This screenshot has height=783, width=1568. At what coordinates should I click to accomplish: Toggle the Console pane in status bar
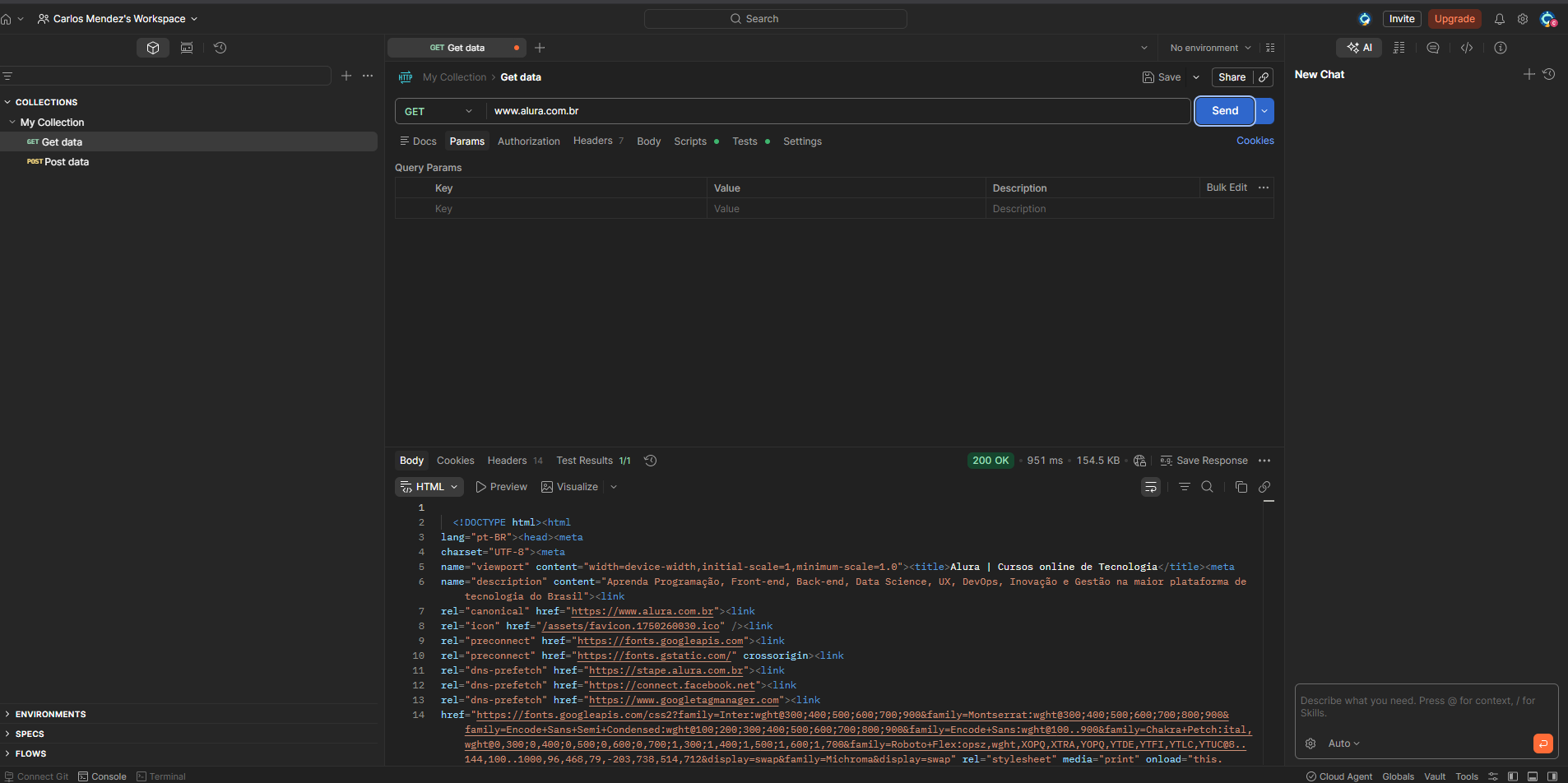tap(102, 776)
